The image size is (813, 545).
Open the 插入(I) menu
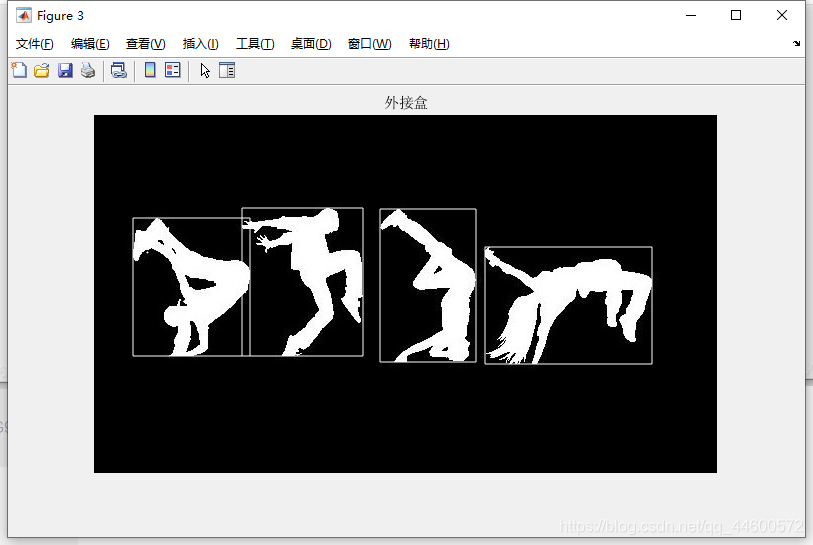click(201, 44)
